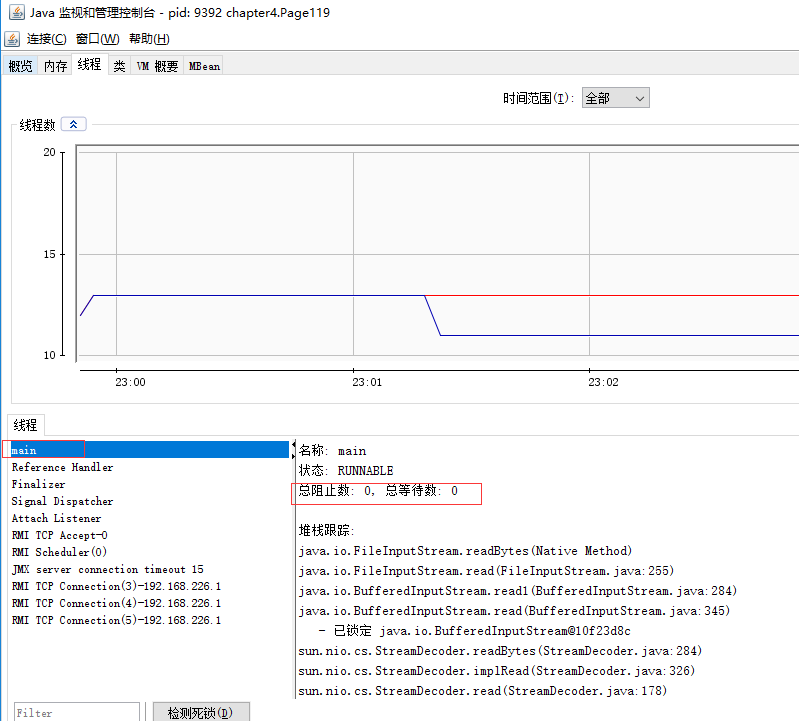799x721 pixels.
Task: Open the 时间范围 dropdown showing 全部
Action: point(616,98)
